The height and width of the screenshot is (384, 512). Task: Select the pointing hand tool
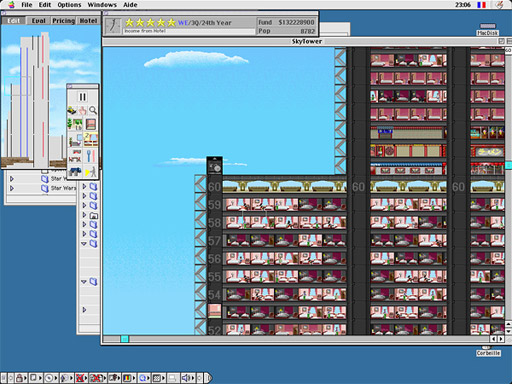[82, 110]
